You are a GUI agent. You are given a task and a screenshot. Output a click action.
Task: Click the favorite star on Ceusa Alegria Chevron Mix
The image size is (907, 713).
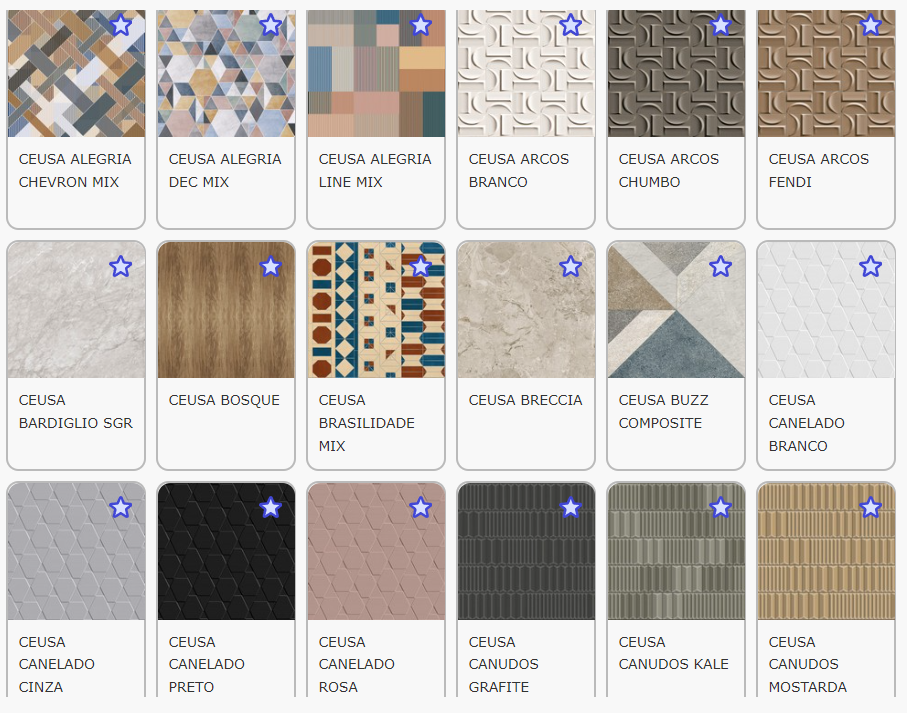[120, 25]
